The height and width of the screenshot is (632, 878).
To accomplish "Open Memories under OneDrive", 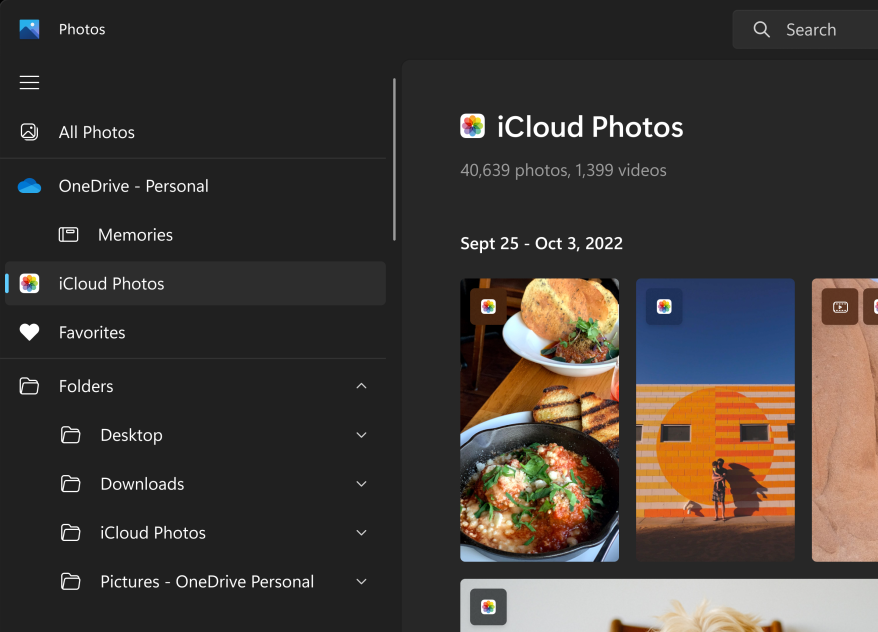I will pyautogui.click(x=135, y=234).
